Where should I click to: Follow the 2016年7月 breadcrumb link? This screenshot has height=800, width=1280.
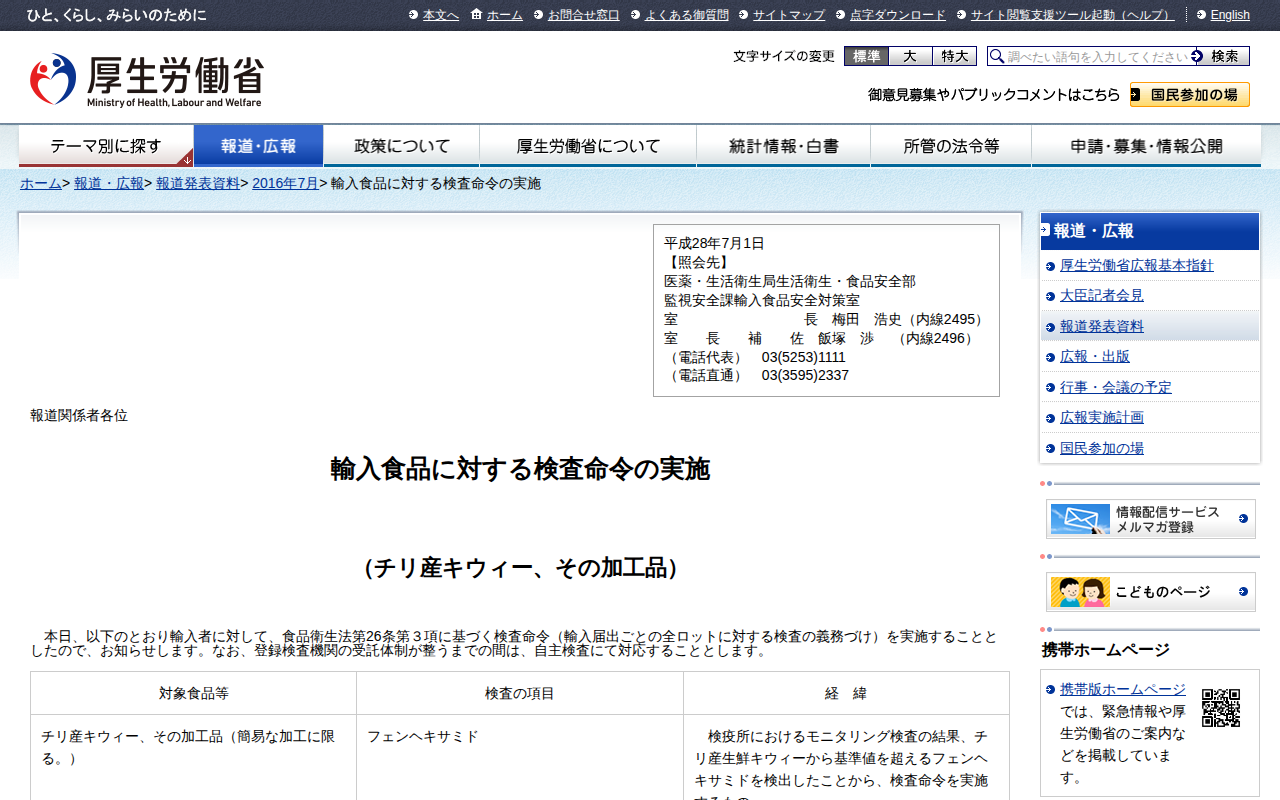coord(285,183)
